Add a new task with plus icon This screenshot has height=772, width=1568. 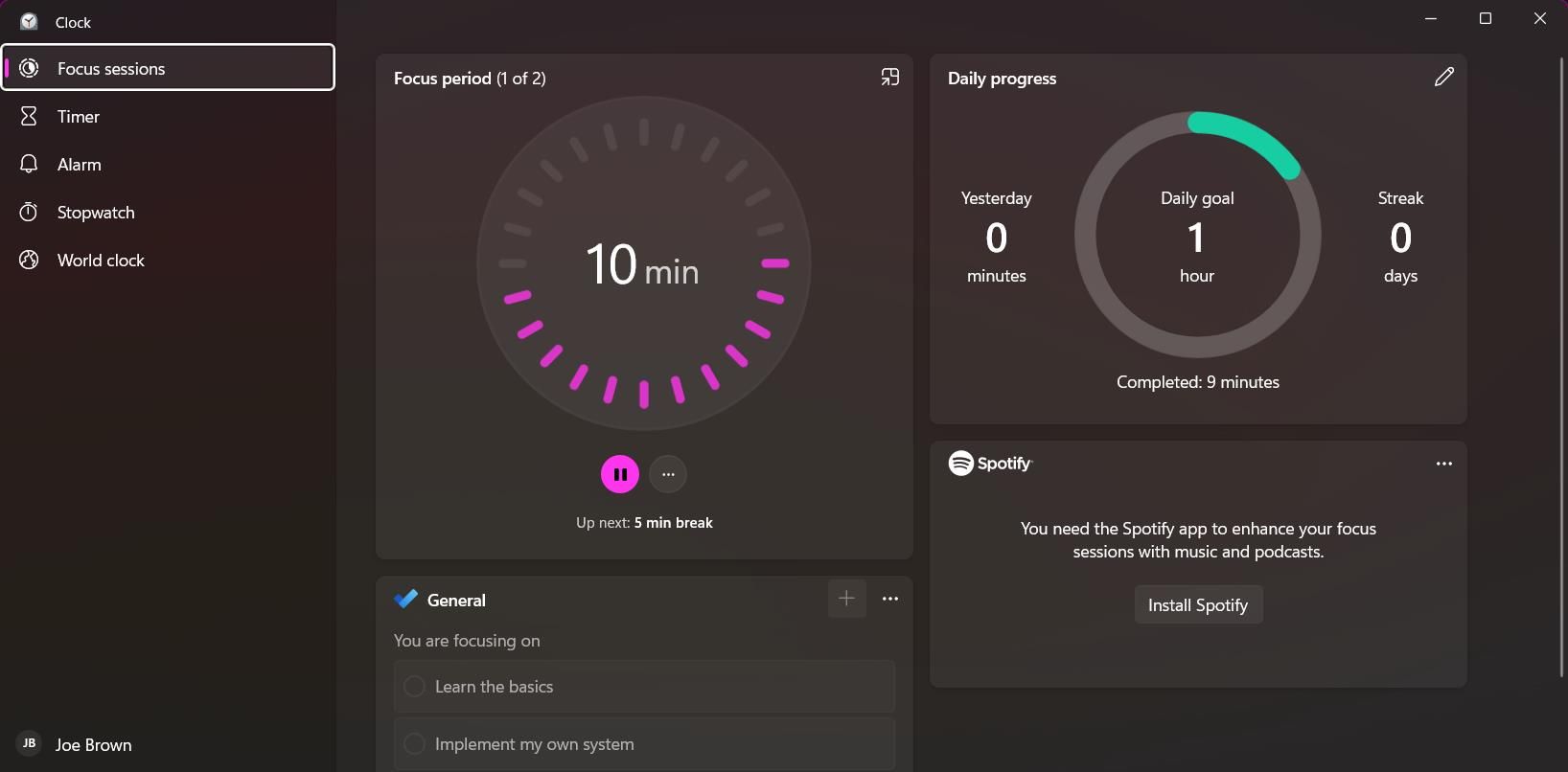846,599
